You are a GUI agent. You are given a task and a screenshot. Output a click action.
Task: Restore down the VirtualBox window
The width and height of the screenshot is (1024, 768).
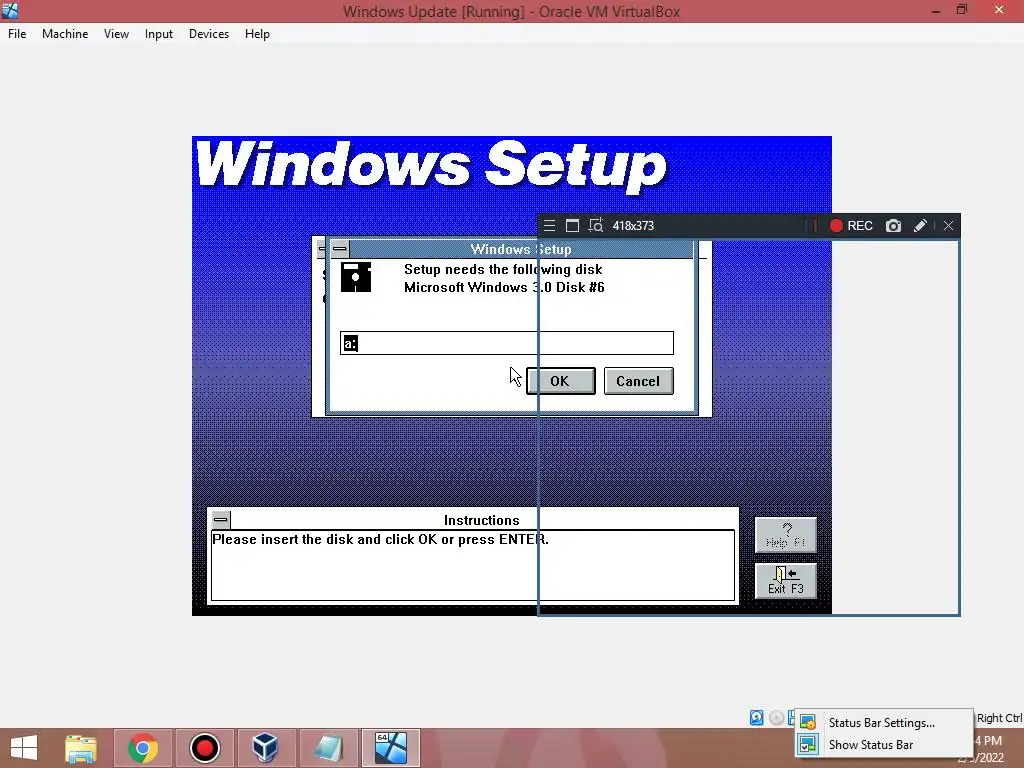961,10
